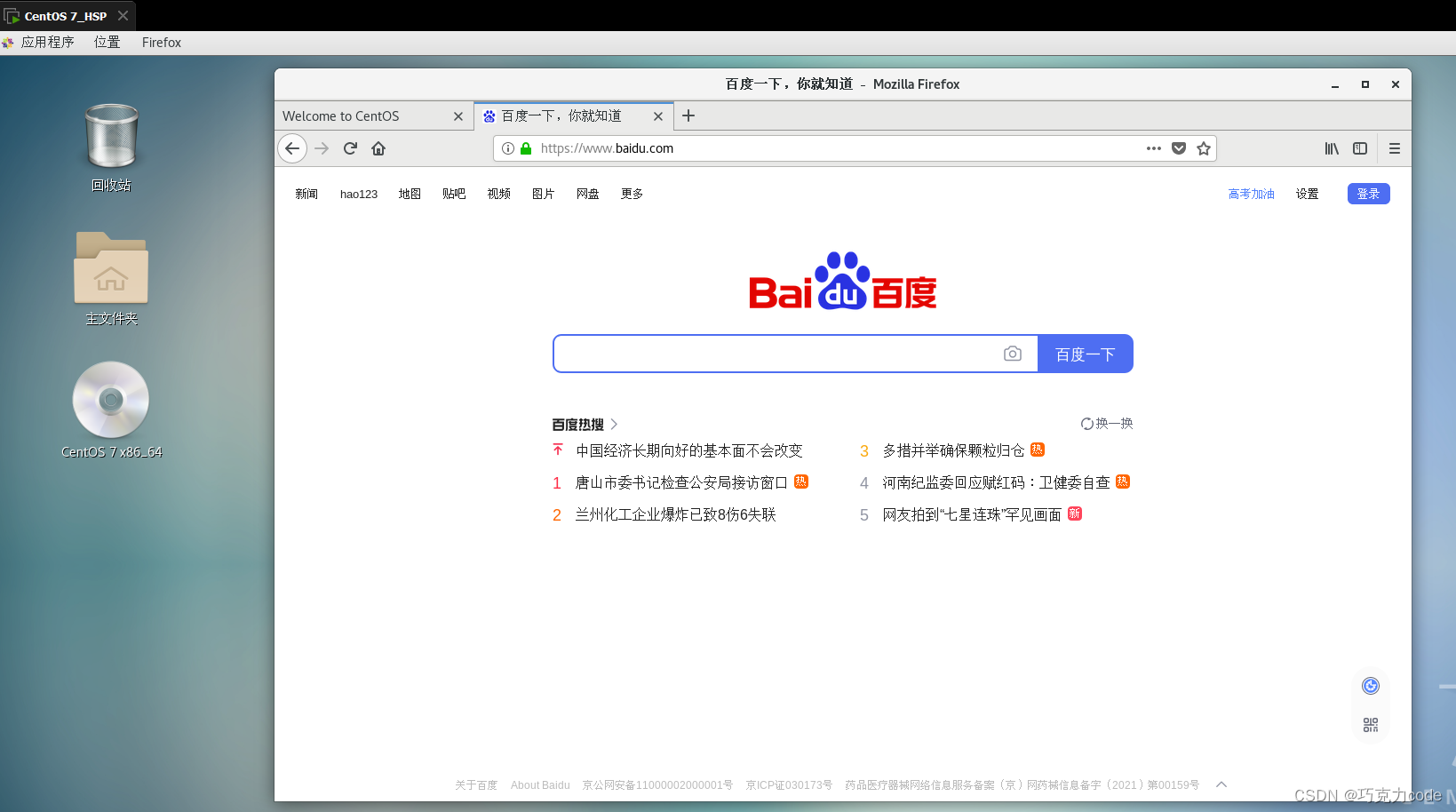This screenshot has height=812, width=1456.
Task: Click the Baidu logo
Action: [842, 282]
